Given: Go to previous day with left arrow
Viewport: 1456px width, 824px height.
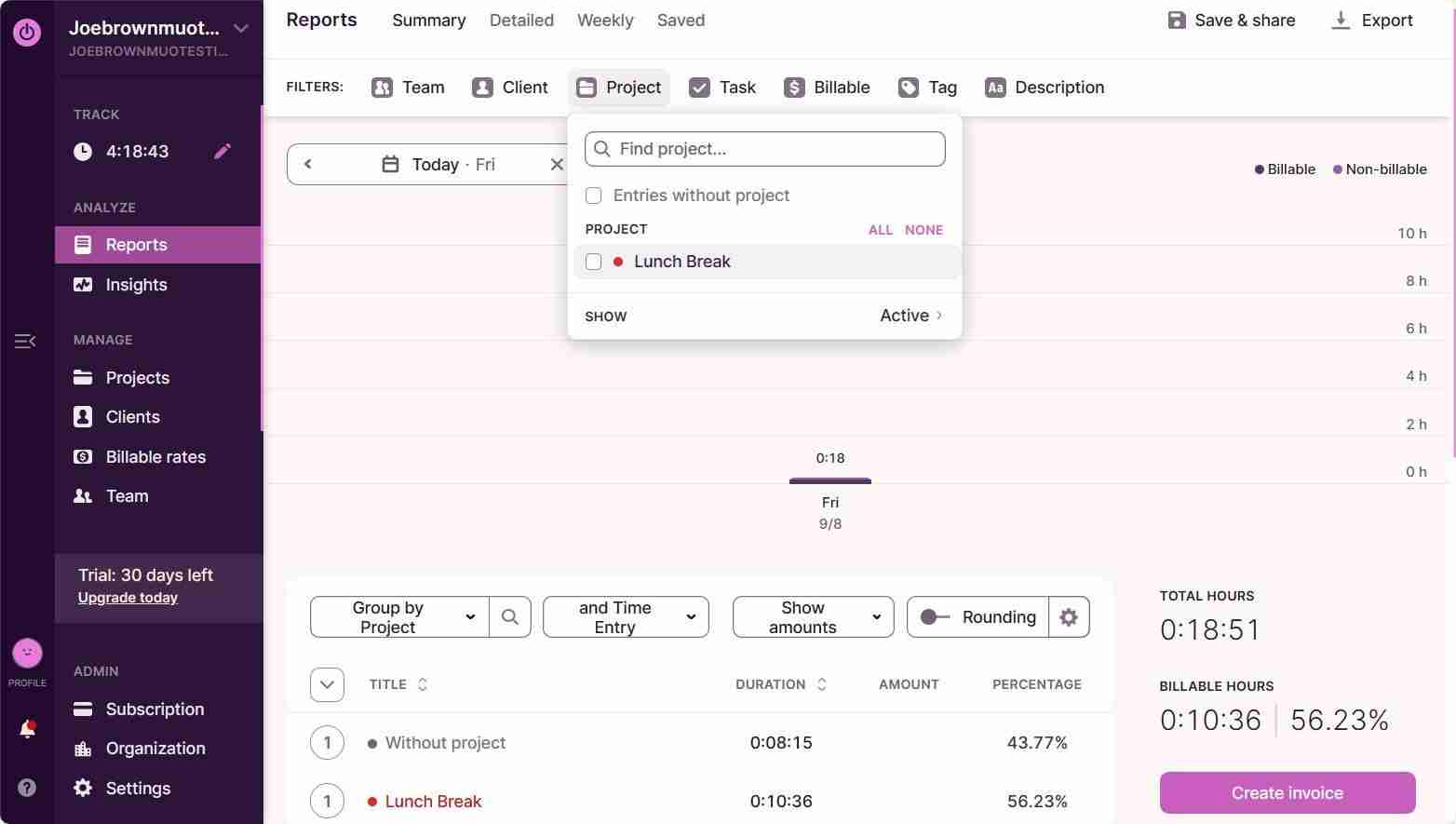Looking at the screenshot, I should point(308,165).
